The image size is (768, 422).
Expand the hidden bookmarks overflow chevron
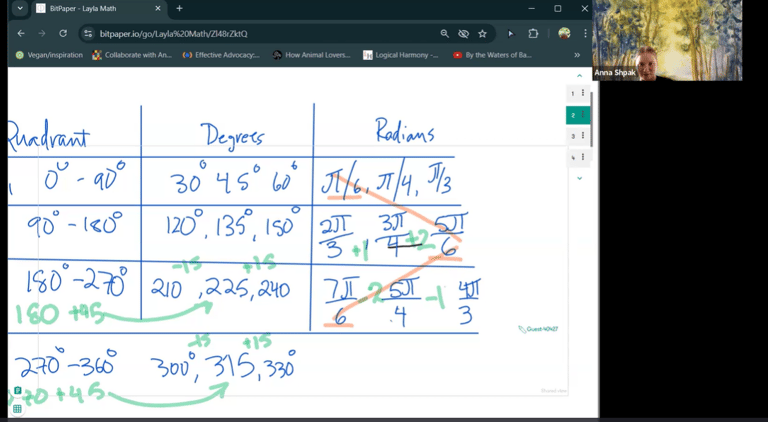point(577,55)
